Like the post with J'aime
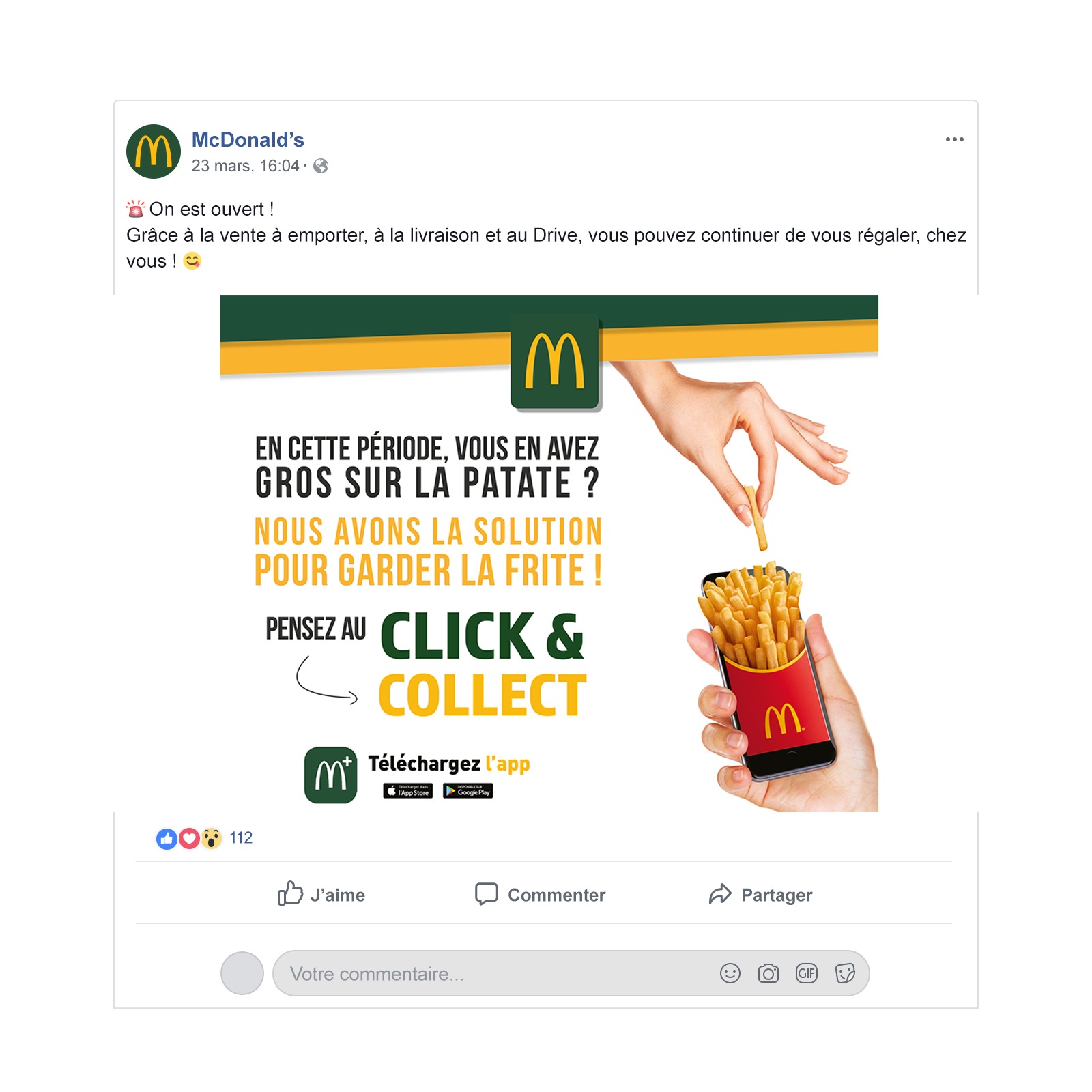The image size is (1092, 1092). coord(321,894)
